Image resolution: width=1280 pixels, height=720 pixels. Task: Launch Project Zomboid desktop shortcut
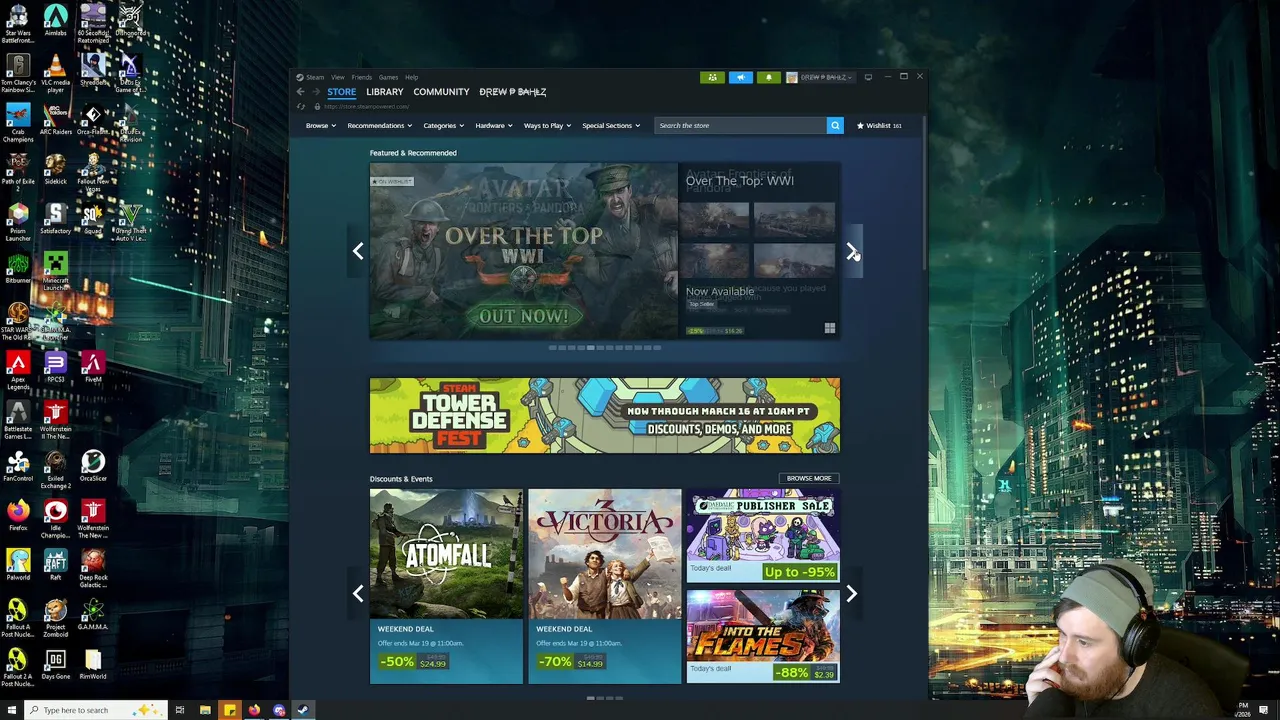(55, 618)
